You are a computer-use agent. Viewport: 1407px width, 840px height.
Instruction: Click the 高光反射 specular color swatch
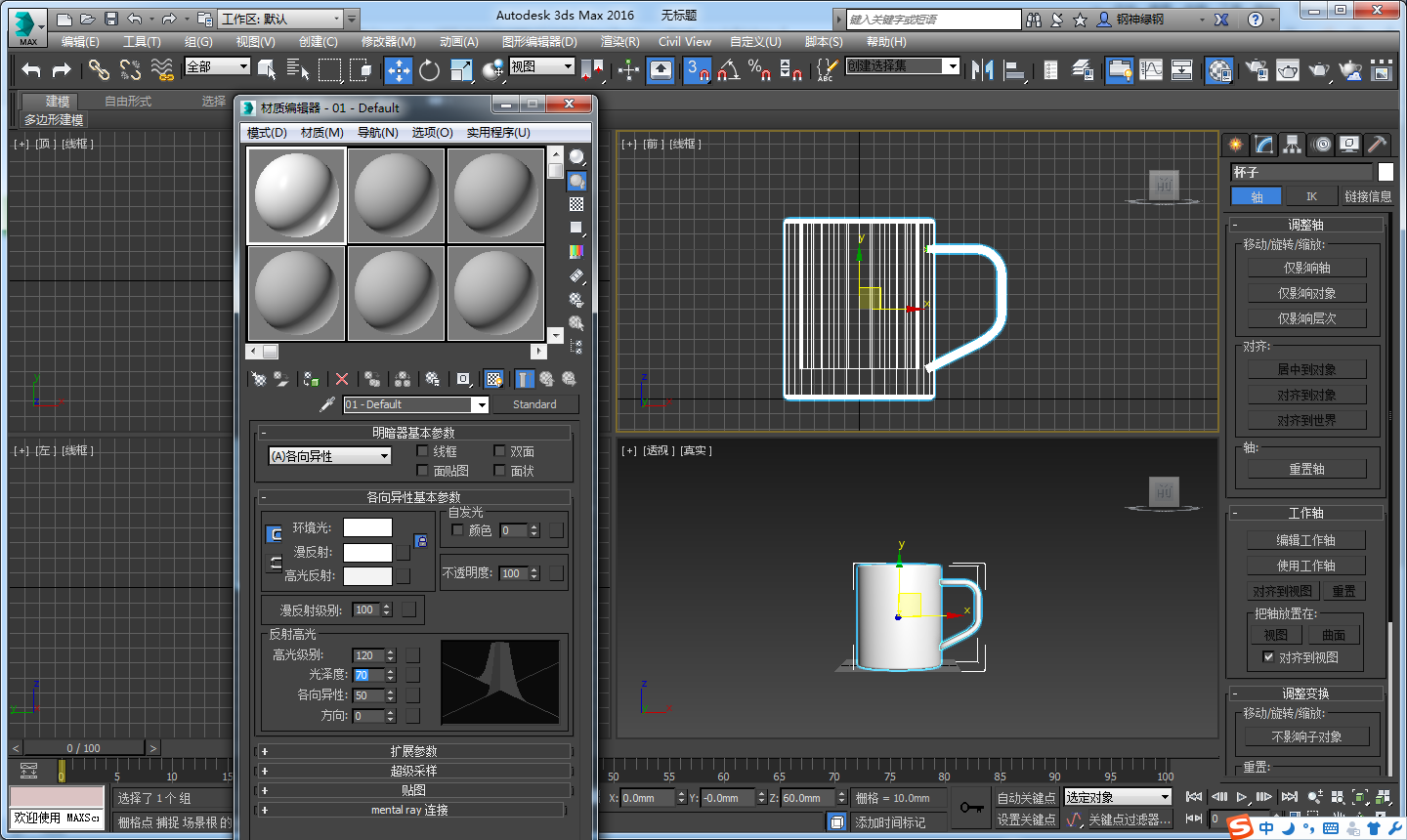click(367, 575)
